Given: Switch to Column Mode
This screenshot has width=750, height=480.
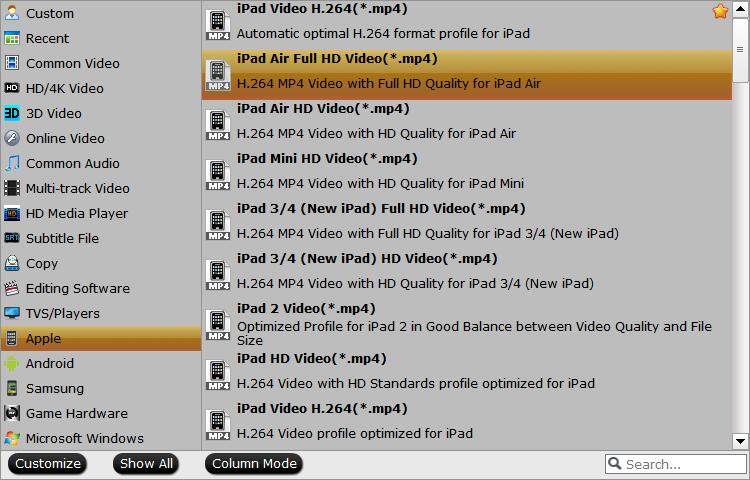Looking at the screenshot, I should coord(254,464).
